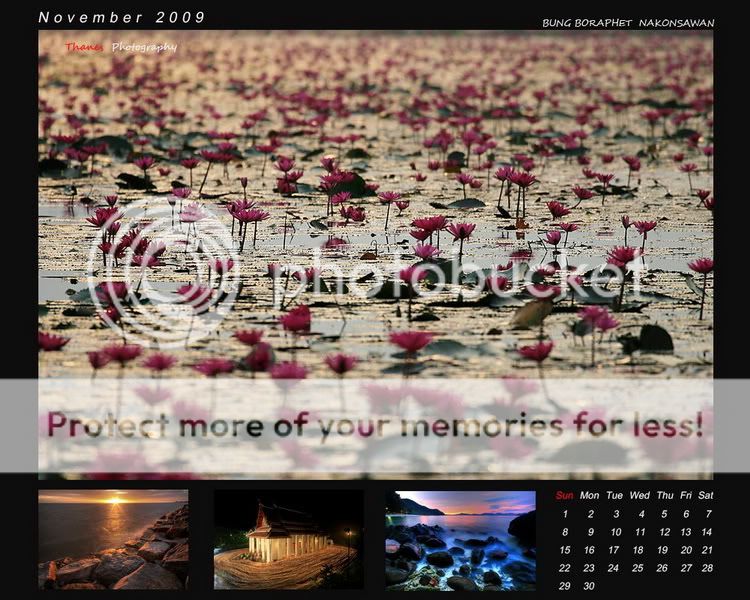This screenshot has width=750, height=600.
Task: Choose date 18 in the calendar
Action: (x=638, y=550)
